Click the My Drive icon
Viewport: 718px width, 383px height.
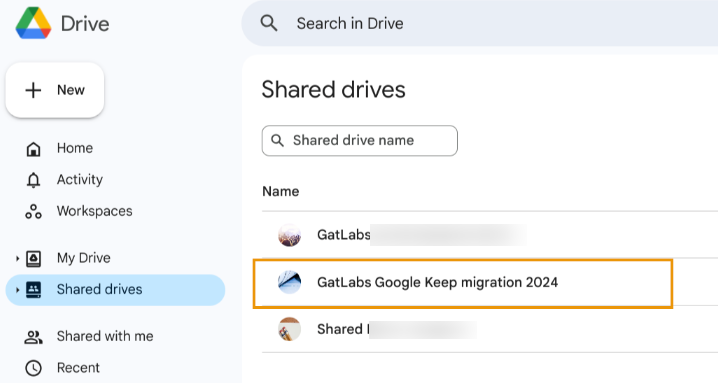(x=33, y=258)
